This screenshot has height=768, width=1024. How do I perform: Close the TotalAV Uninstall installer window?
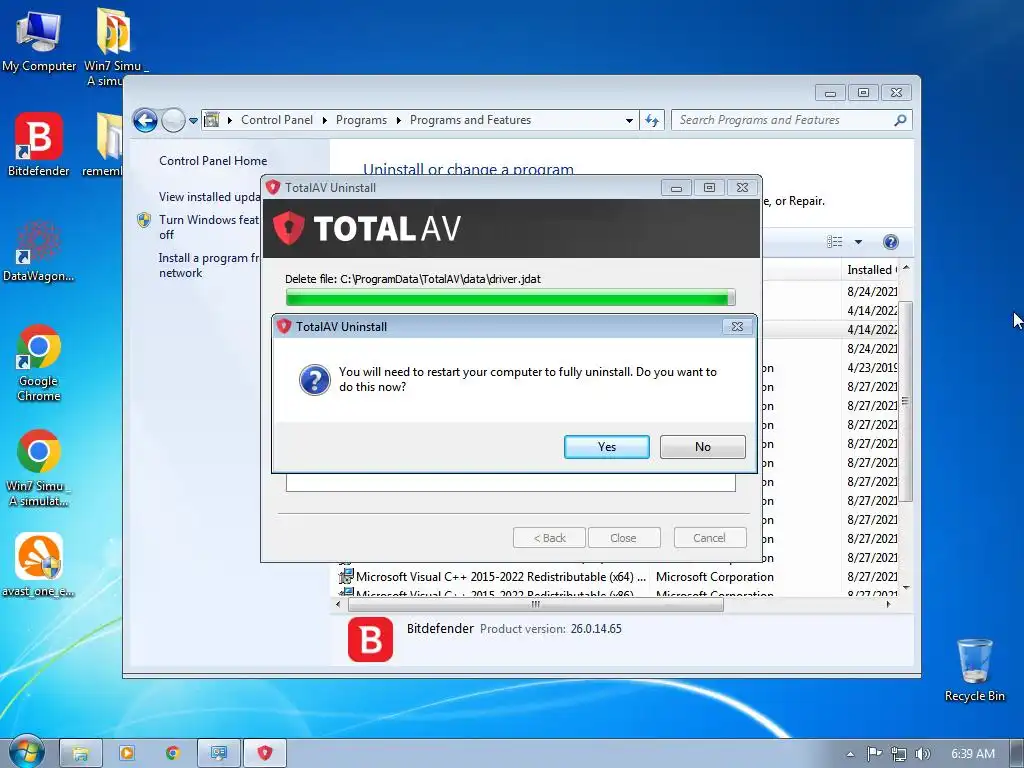[743, 188]
